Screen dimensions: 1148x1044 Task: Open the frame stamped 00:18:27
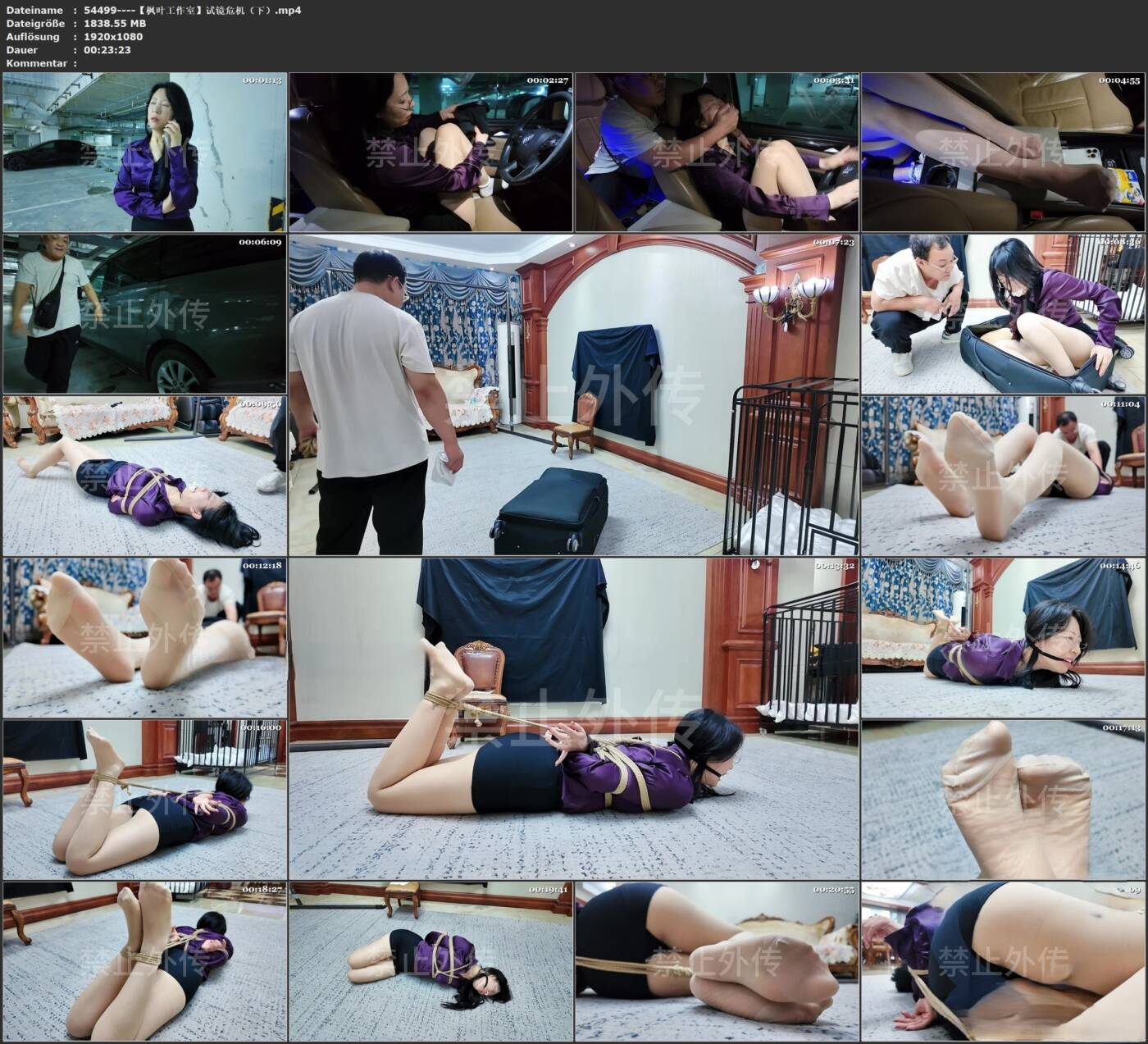pos(145,961)
